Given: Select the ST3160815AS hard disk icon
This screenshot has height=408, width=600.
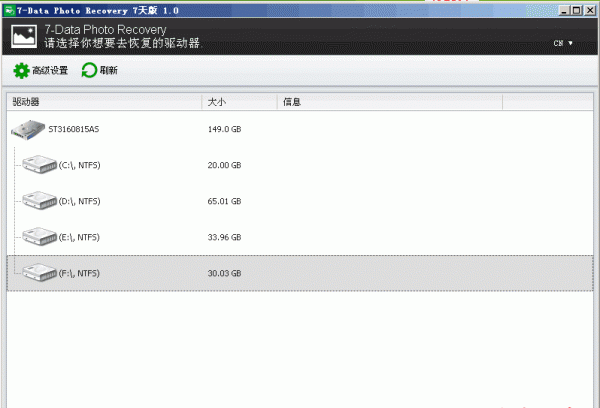Looking at the screenshot, I should click(x=28, y=130).
